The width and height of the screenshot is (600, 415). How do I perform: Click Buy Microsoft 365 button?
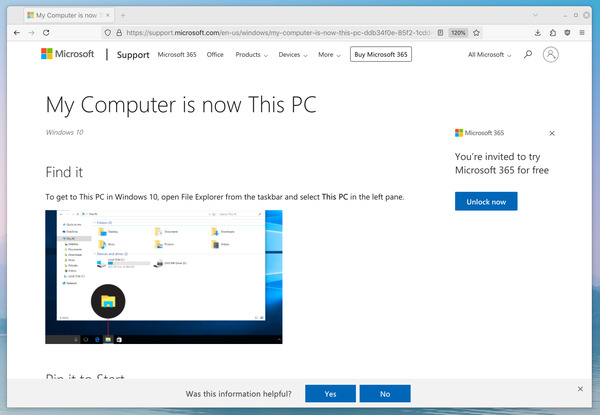pyautogui.click(x=381, y=54)
